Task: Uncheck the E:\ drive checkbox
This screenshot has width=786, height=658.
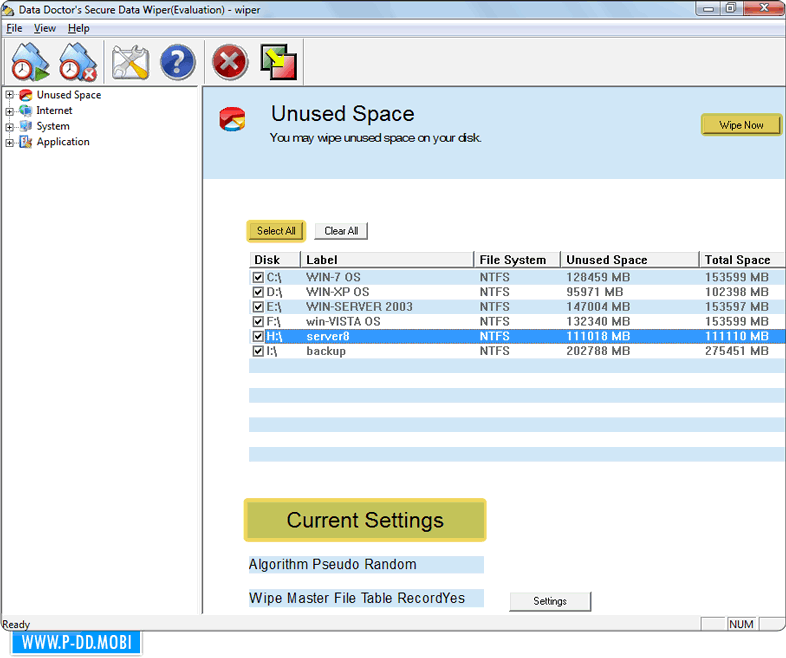Action: click(258, 307)
